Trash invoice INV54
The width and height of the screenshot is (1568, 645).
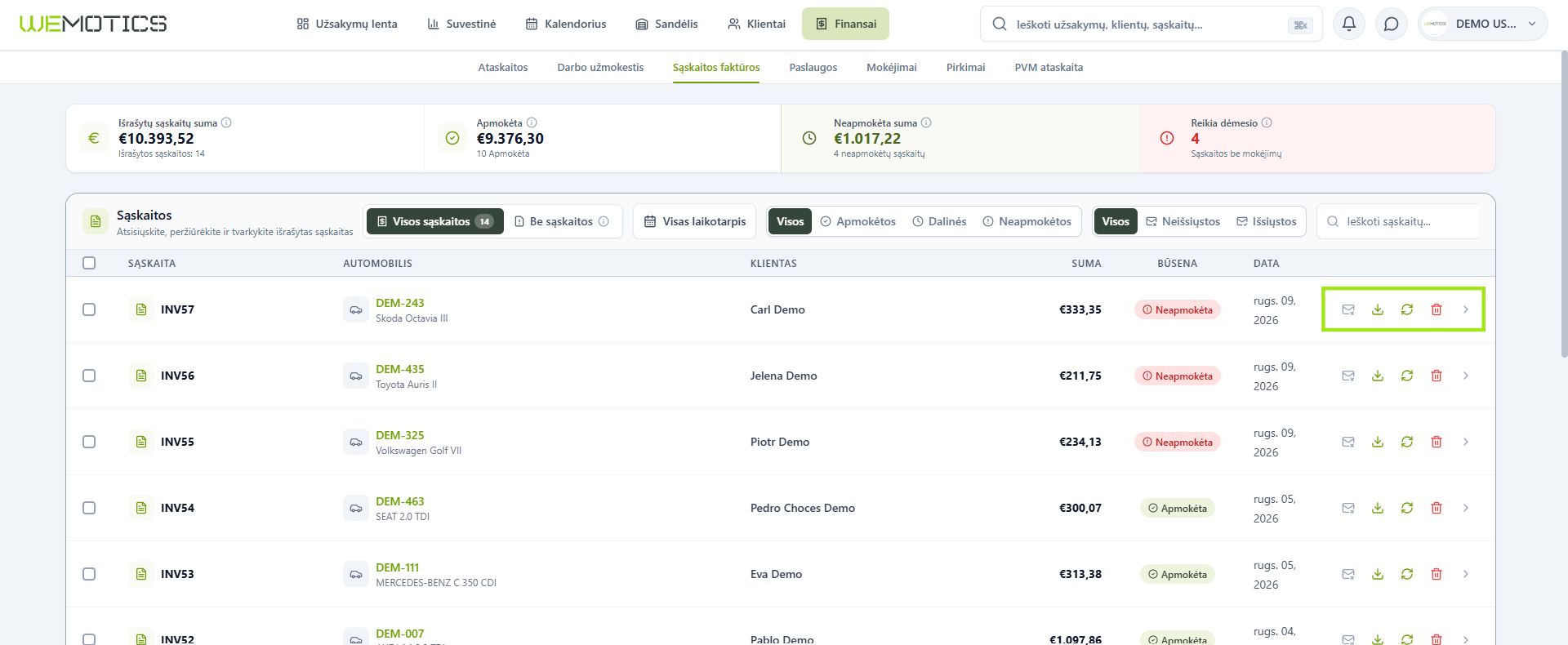pyautogui.click(x=1437, y=508)
